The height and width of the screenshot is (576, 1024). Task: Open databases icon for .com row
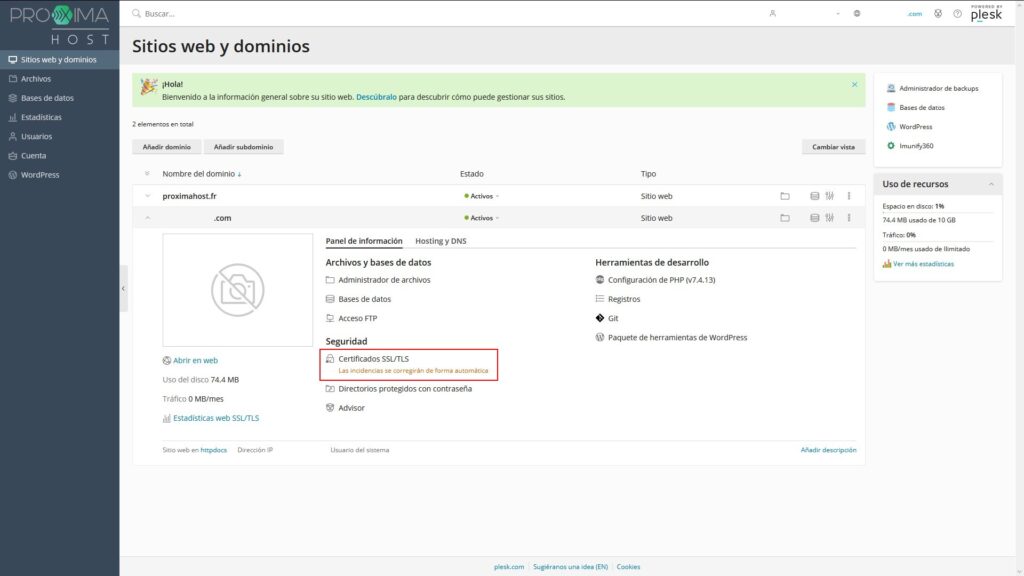(x=814, y=218)
